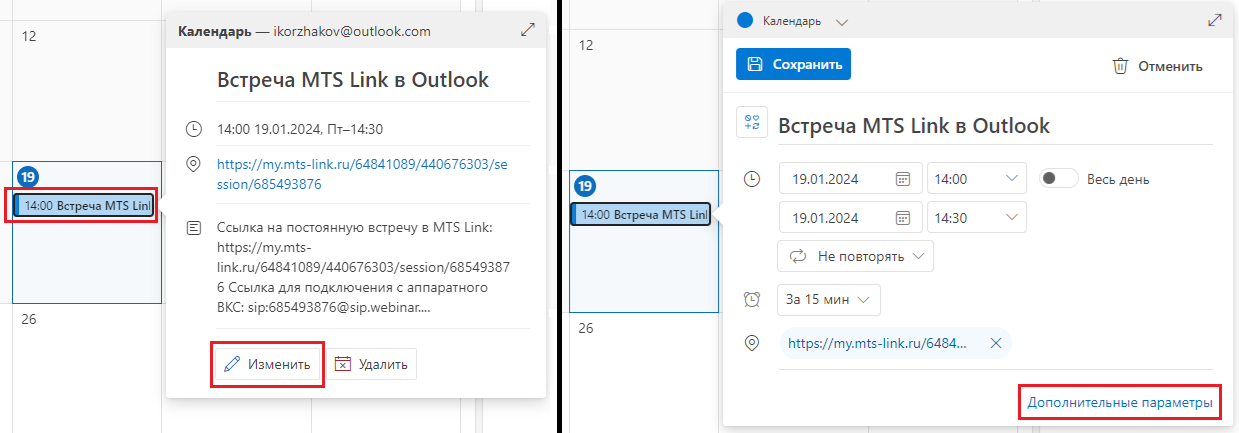Open the end date calendar picker icon
Viewport: 1239px width, 433px height.
[x=903, y=217]
